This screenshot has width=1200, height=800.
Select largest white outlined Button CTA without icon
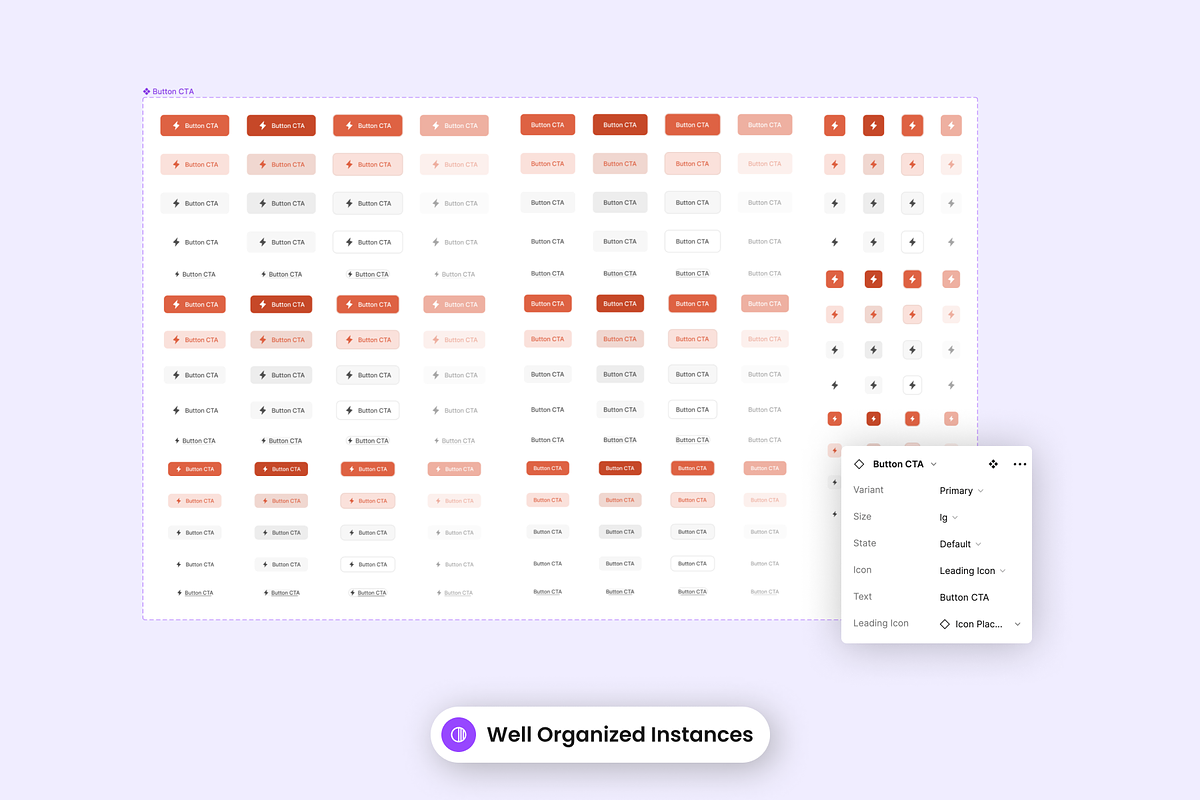(692, 241)
